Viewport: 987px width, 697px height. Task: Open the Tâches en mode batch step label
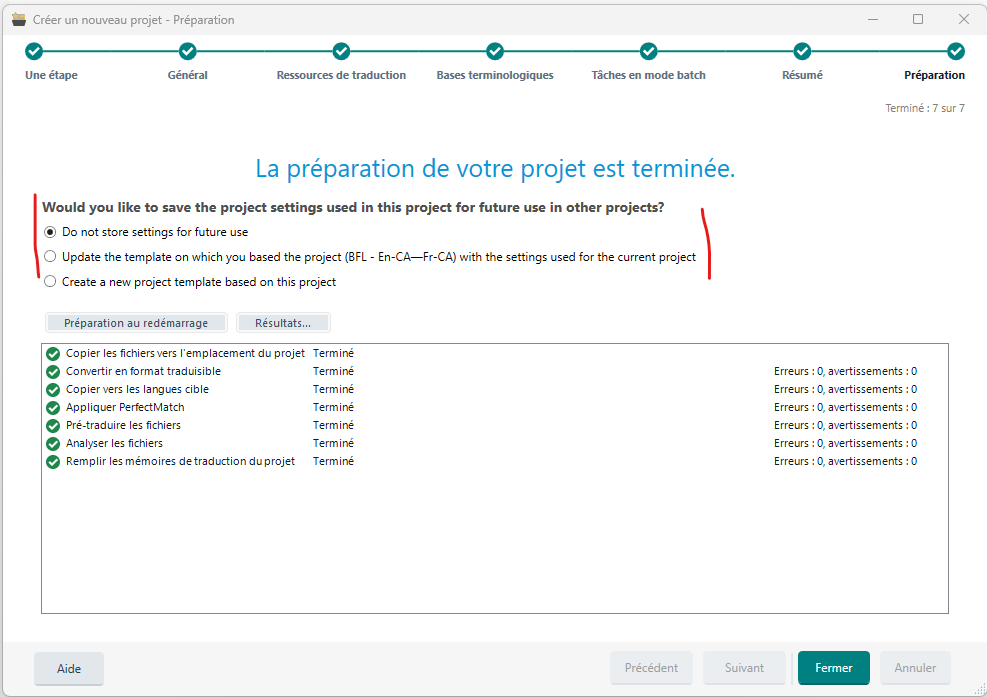point(648,75)
